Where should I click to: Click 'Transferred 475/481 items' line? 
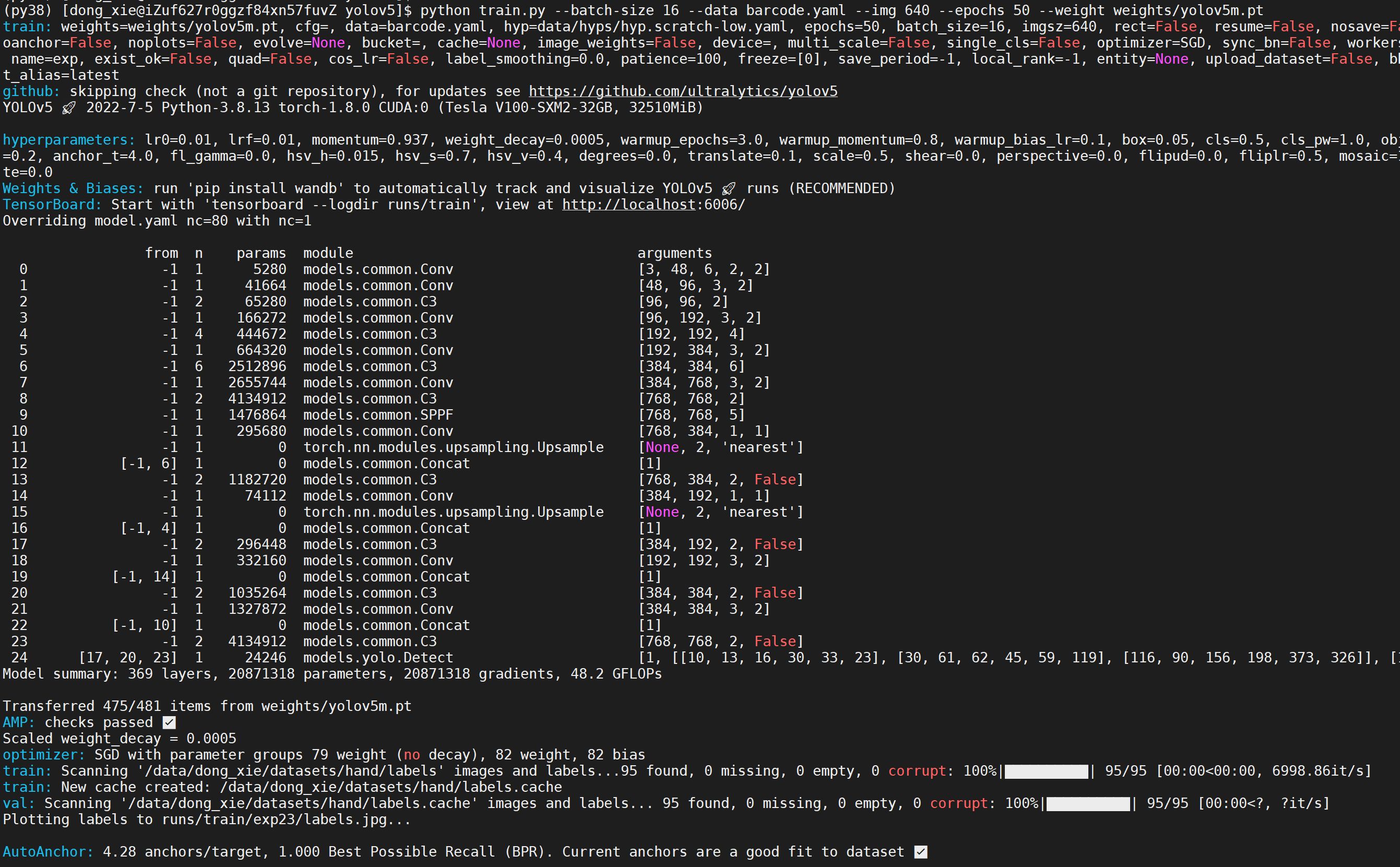pos(208,706)
